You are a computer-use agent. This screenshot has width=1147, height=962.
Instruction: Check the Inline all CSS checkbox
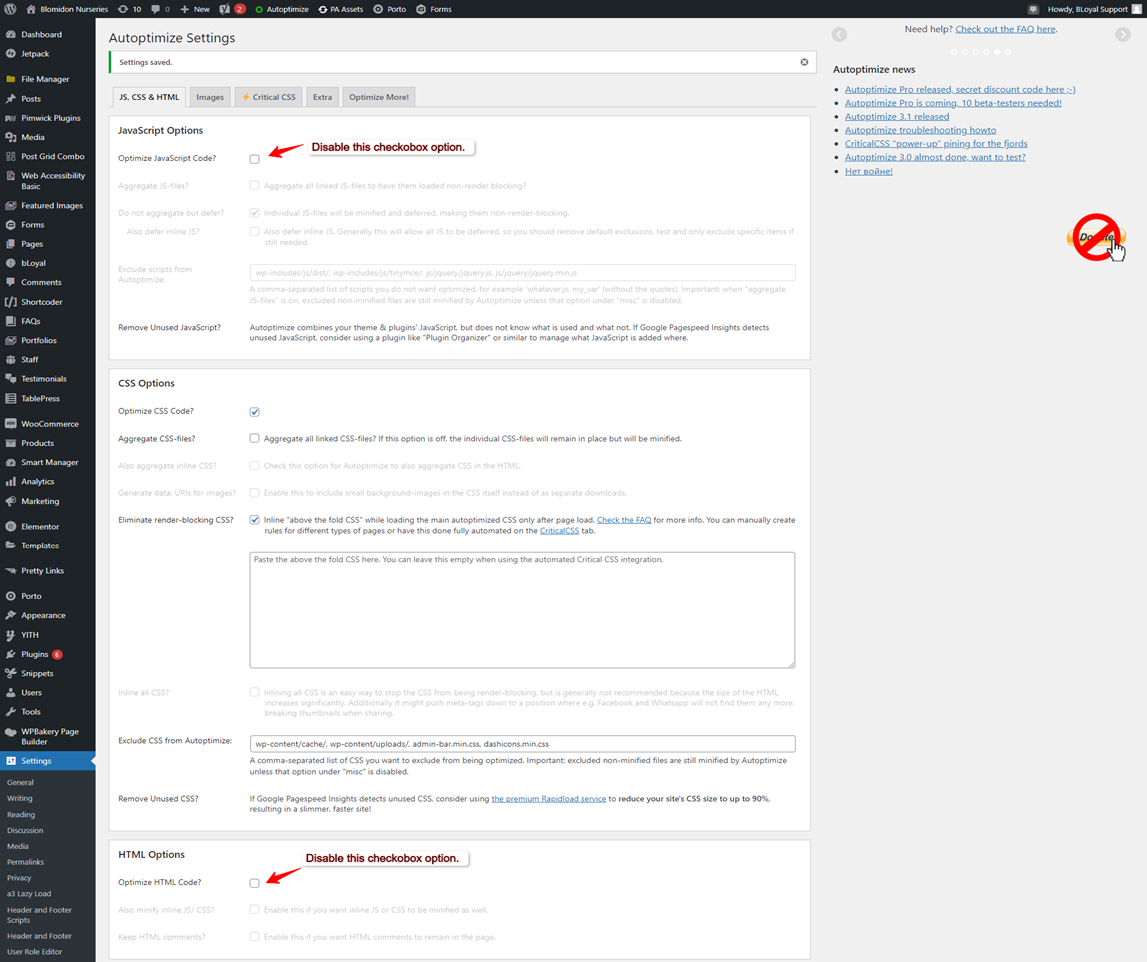(x=255, y=692)
